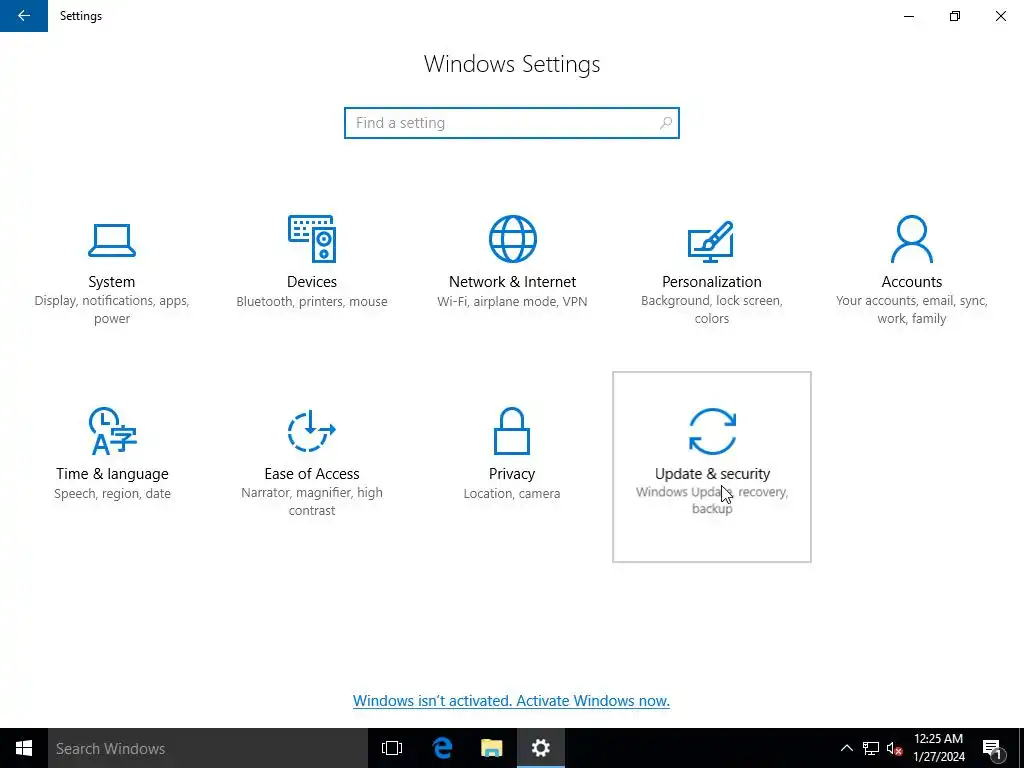
Task: Click the Ease of Access label
Action: tap(312, 473)
